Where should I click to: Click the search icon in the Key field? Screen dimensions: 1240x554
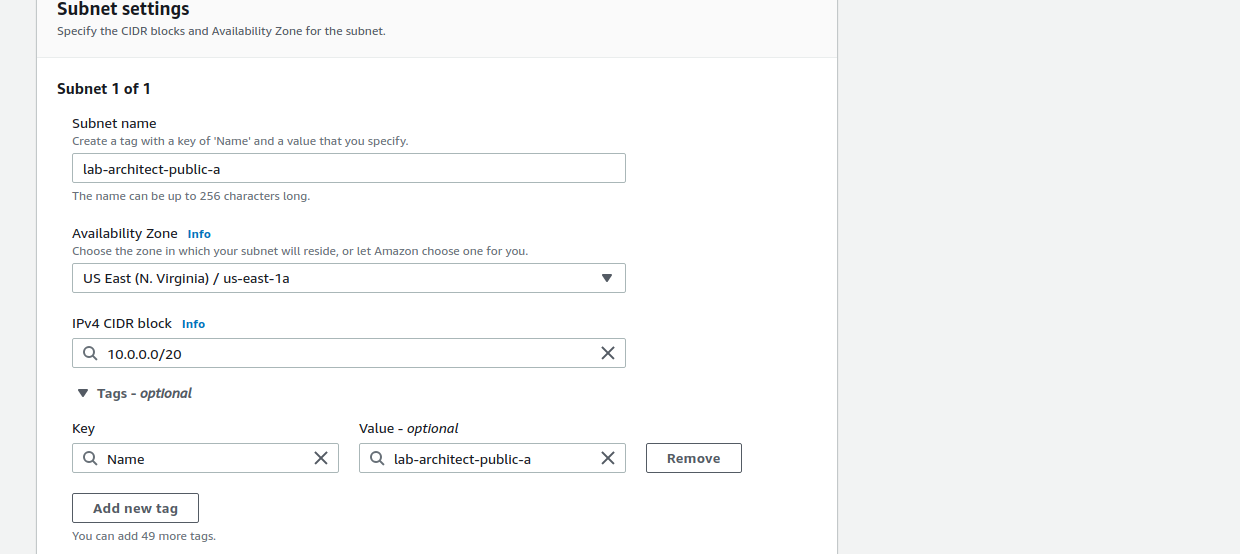point(90,458)
